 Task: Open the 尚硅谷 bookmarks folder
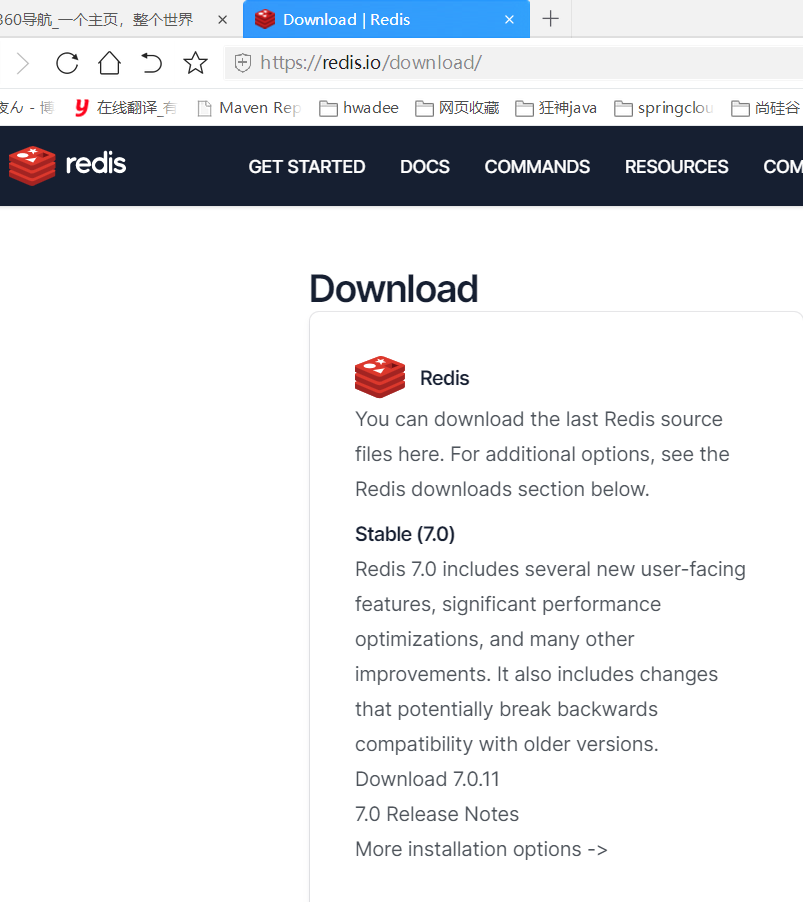point(766,108)
